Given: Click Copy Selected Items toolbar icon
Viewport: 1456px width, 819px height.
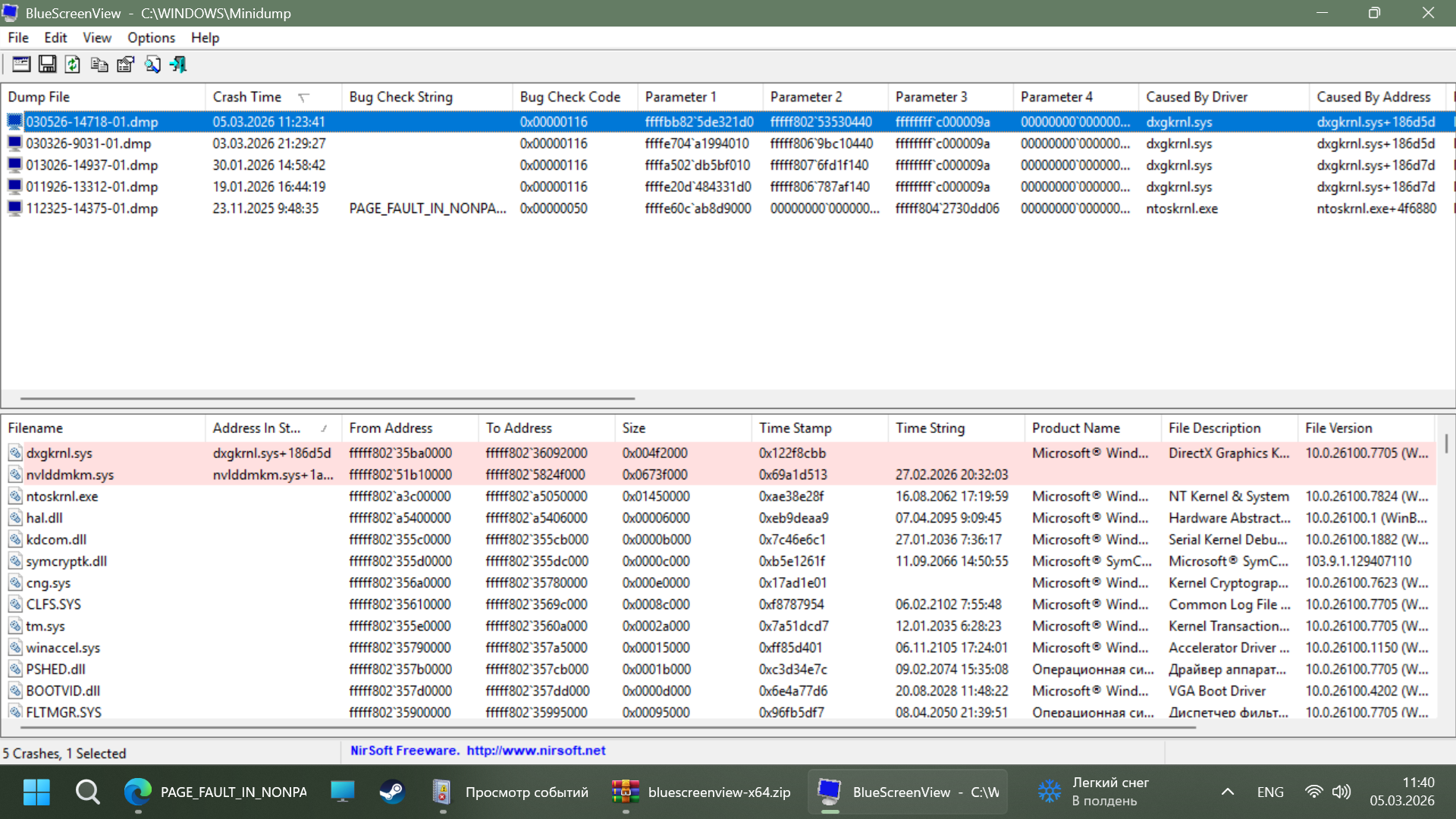Looking at the screenshot, I should click(x=99, y=64).
